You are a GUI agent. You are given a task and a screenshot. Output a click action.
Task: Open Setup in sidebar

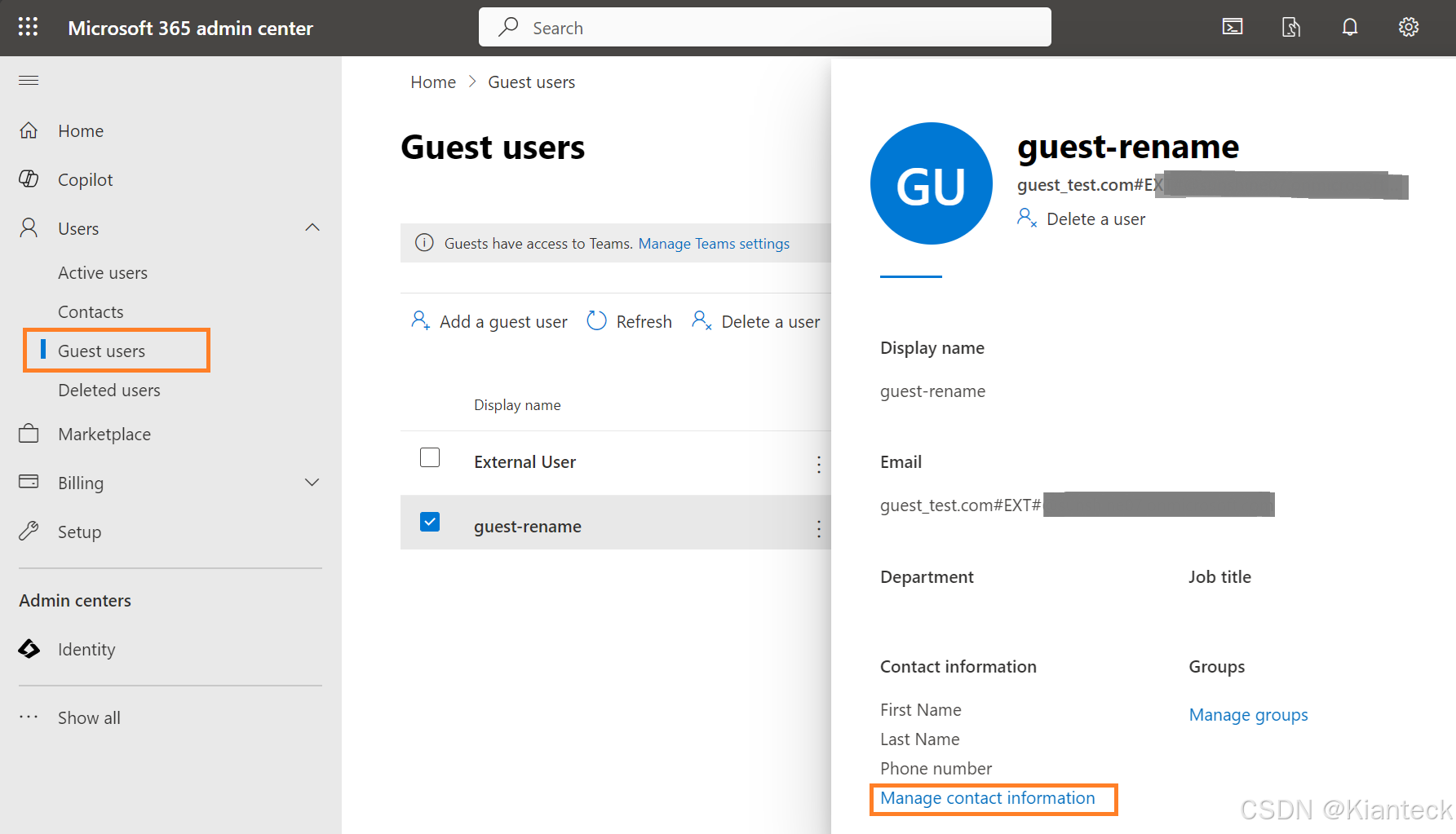79,532
